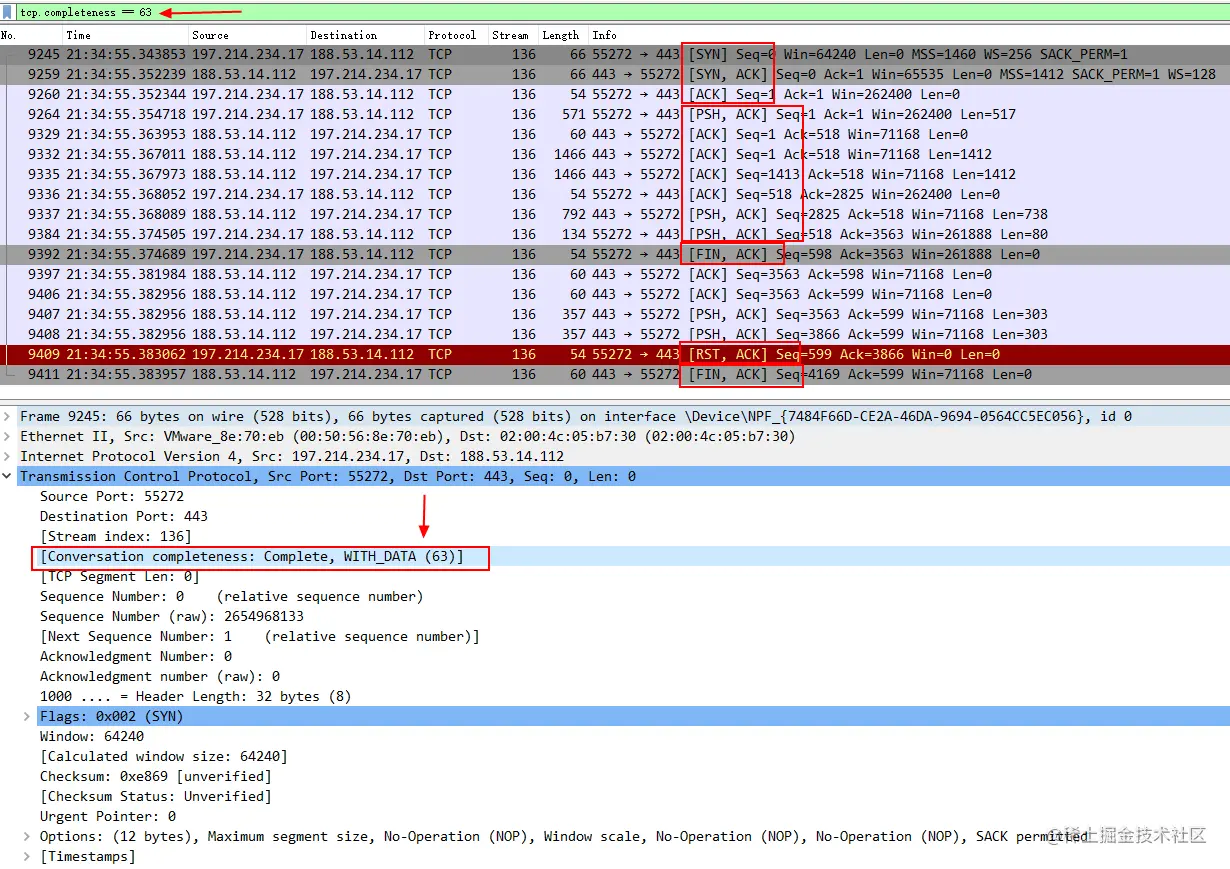Select the Destination Port: 443 field
The height and width of the screenshot is (869, 1230).
pyautogui.click(x=124, y=516)
